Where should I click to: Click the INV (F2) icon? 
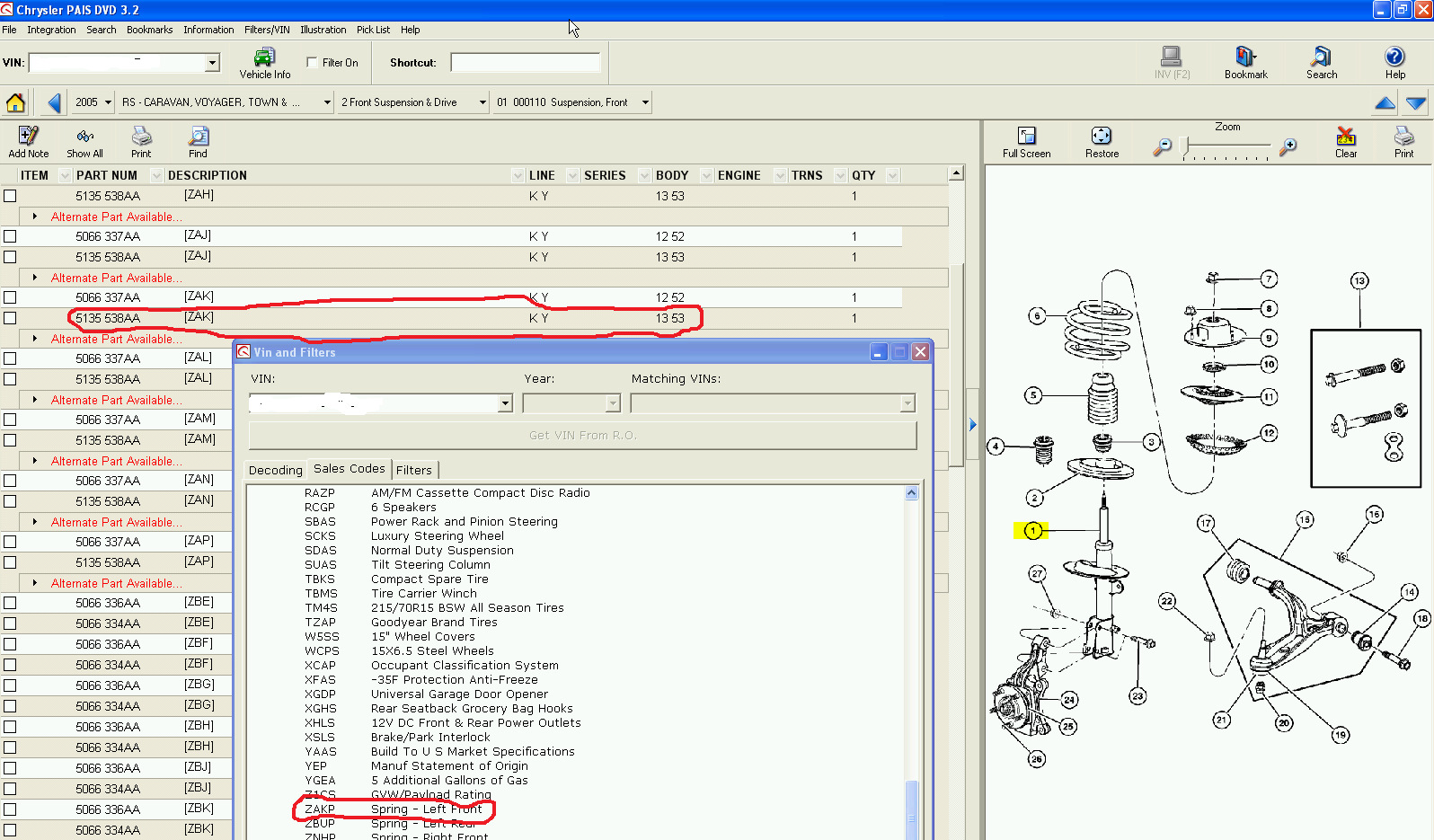pyautogui.click(x=1172, y=63)
